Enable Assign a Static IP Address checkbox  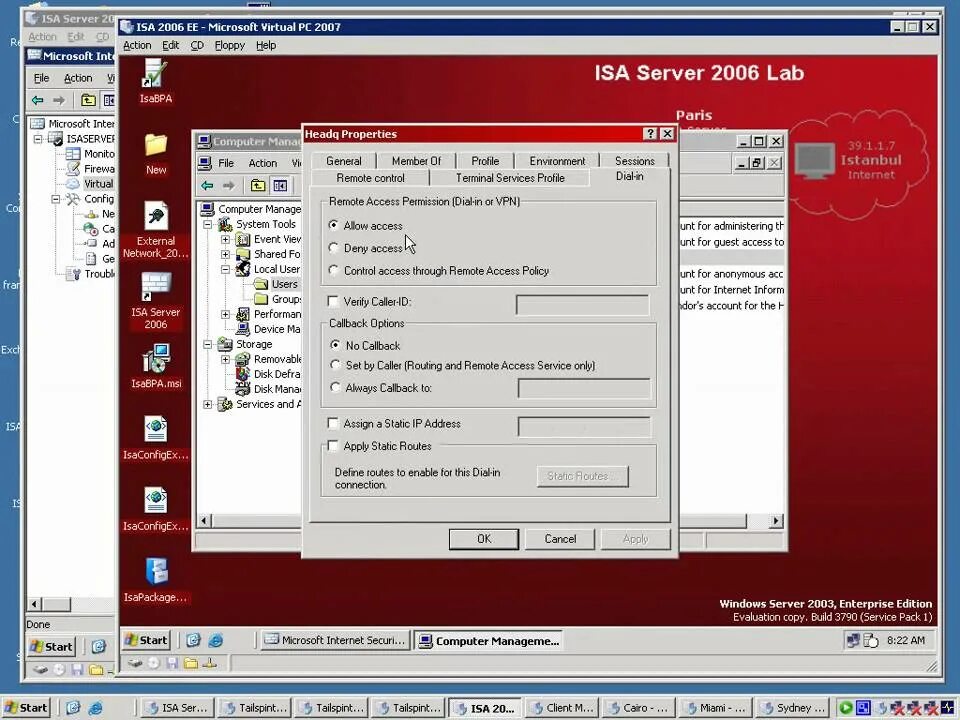pyautogui.click(x=333, y=423)
